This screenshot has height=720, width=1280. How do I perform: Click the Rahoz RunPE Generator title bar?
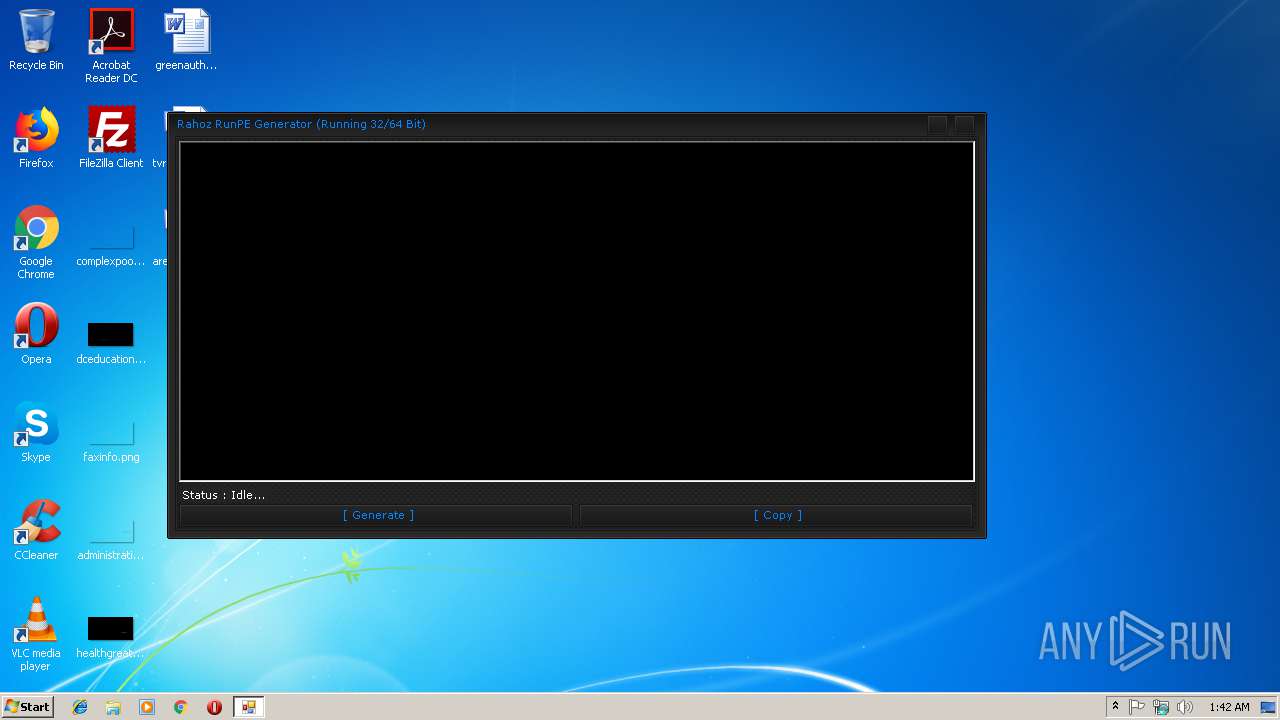(545, 124)
